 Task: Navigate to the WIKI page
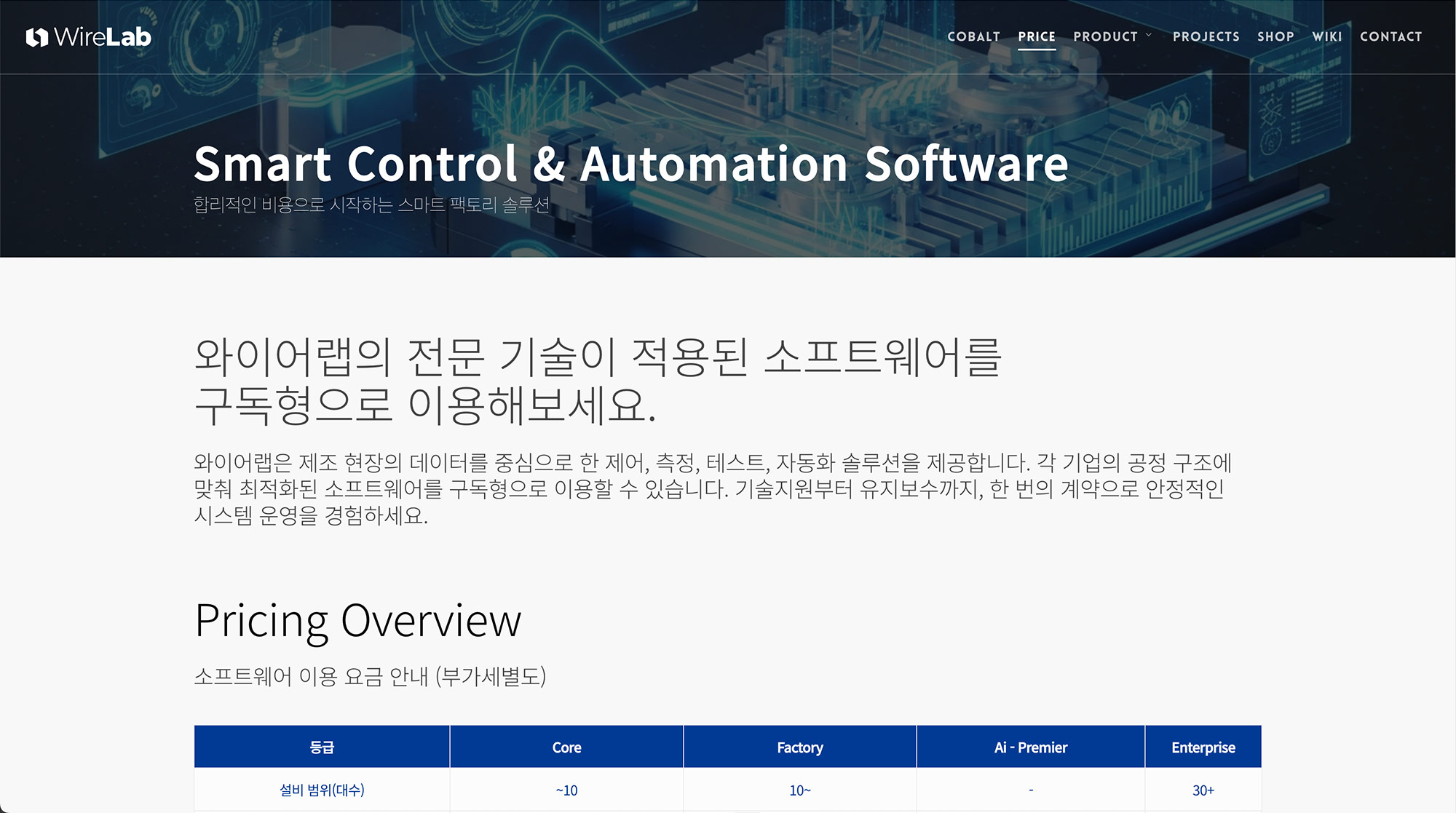point(1326,36)
